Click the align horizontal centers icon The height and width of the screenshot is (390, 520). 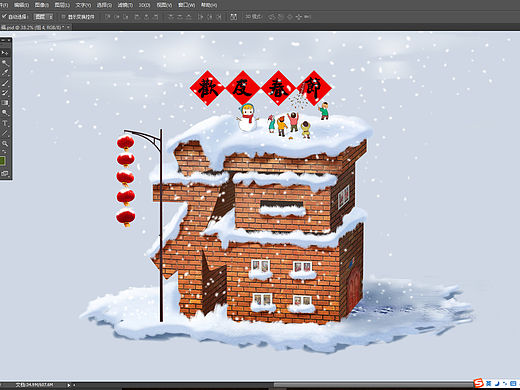tap(146, 16)
